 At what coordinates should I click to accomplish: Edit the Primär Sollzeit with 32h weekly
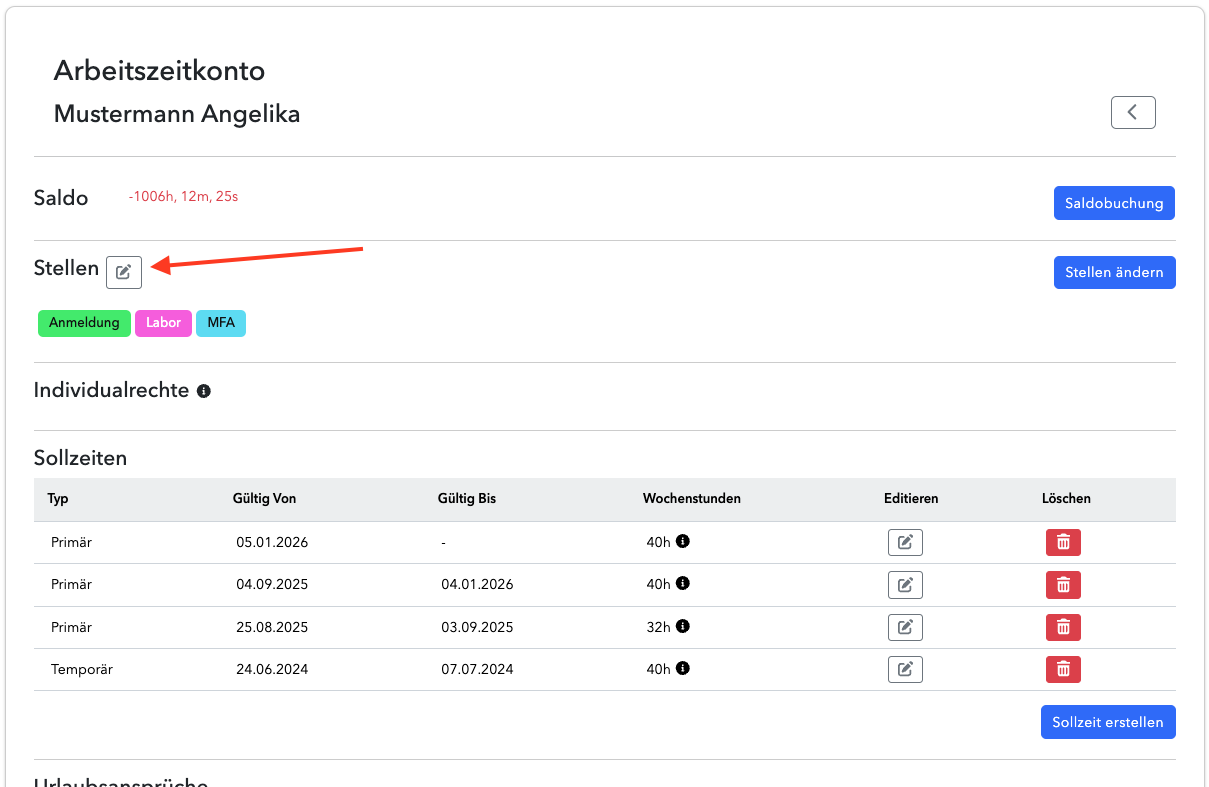pyautogui.click(x=905, y=627)
